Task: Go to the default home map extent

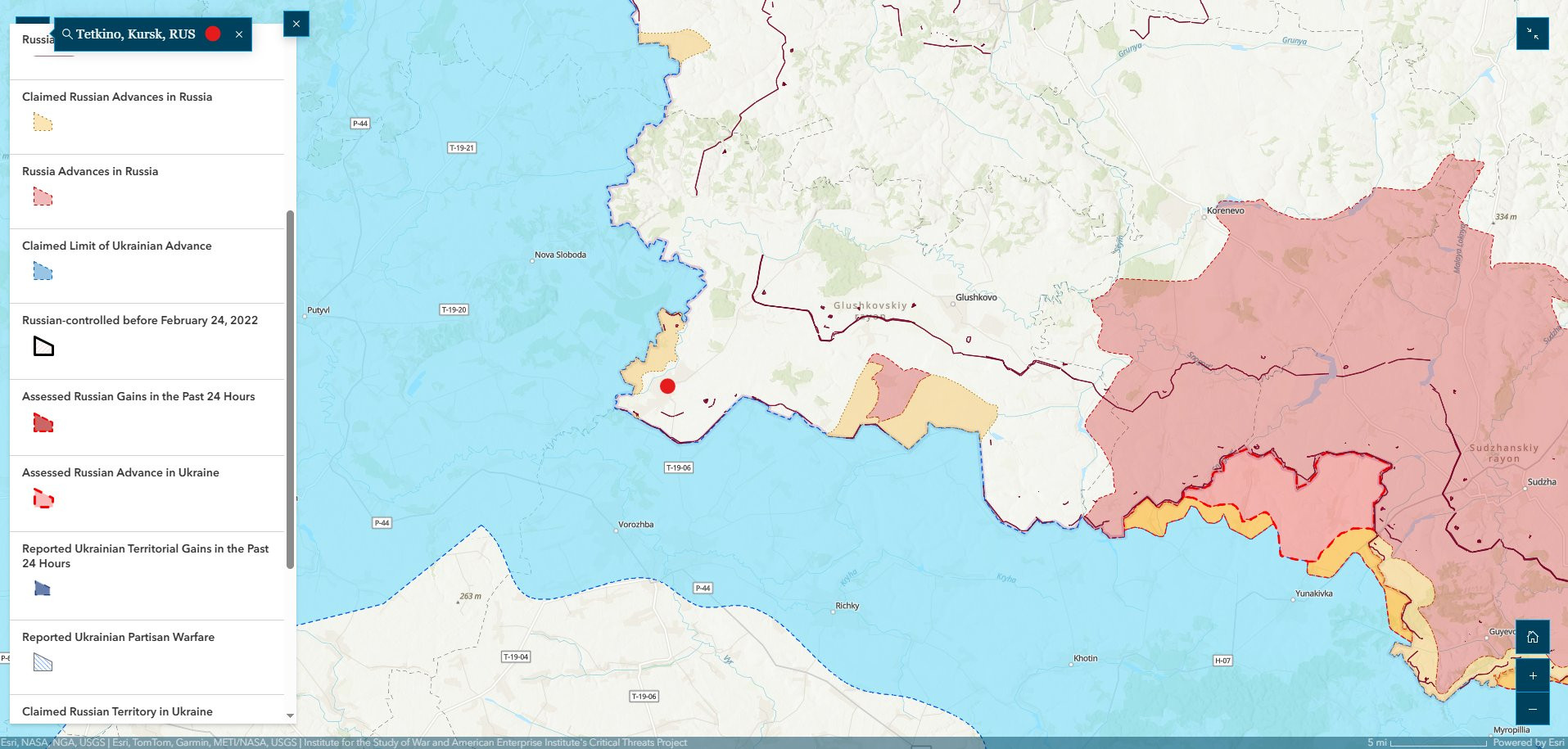Action: [x=1533, y=637]
